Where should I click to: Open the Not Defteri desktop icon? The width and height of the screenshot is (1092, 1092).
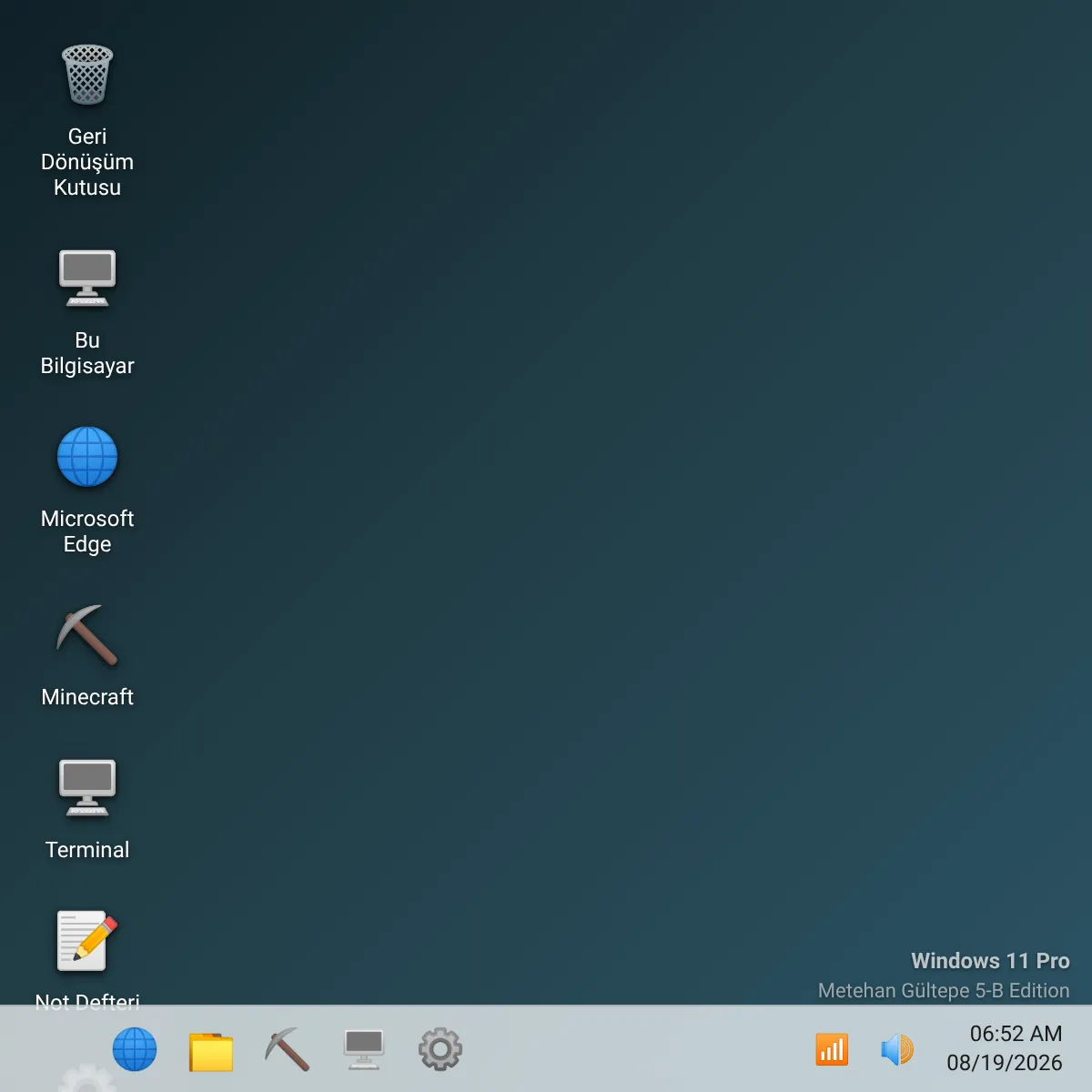pos(87,941)
